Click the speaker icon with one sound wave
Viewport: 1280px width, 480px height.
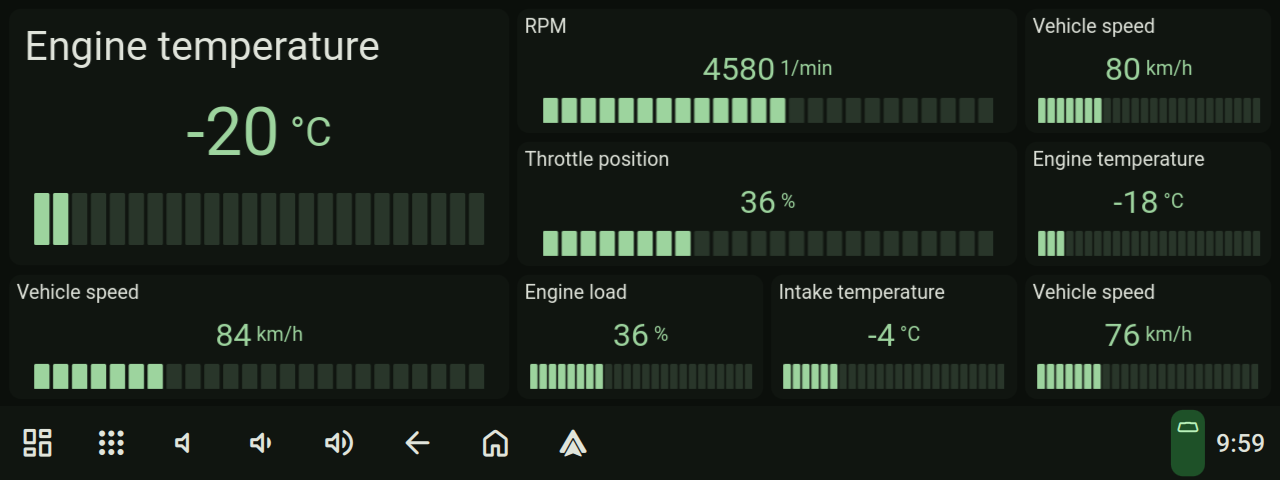260,443
